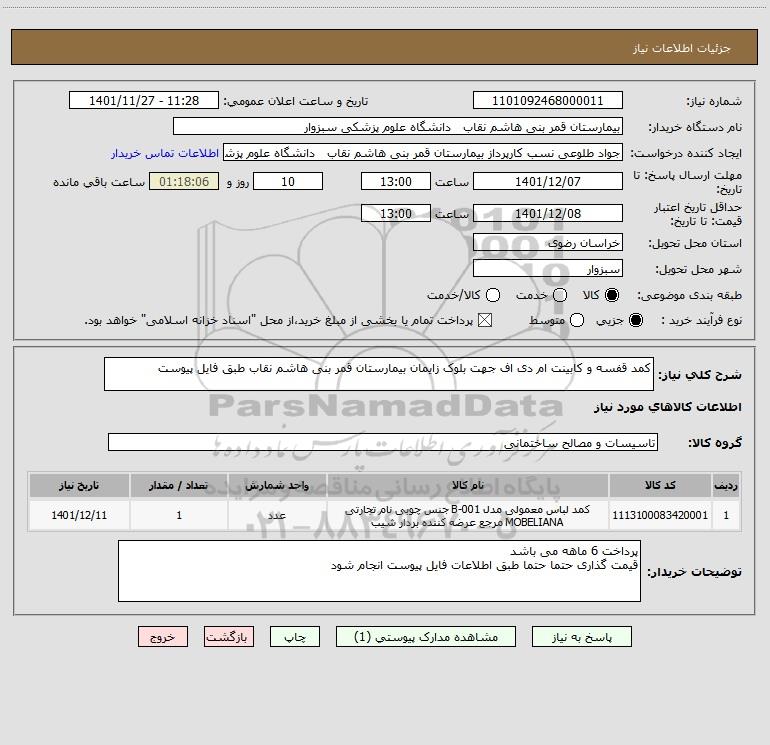The image size is (770, 745).
Task: Click the ردیف column header
Action: (x=726, y=485)
